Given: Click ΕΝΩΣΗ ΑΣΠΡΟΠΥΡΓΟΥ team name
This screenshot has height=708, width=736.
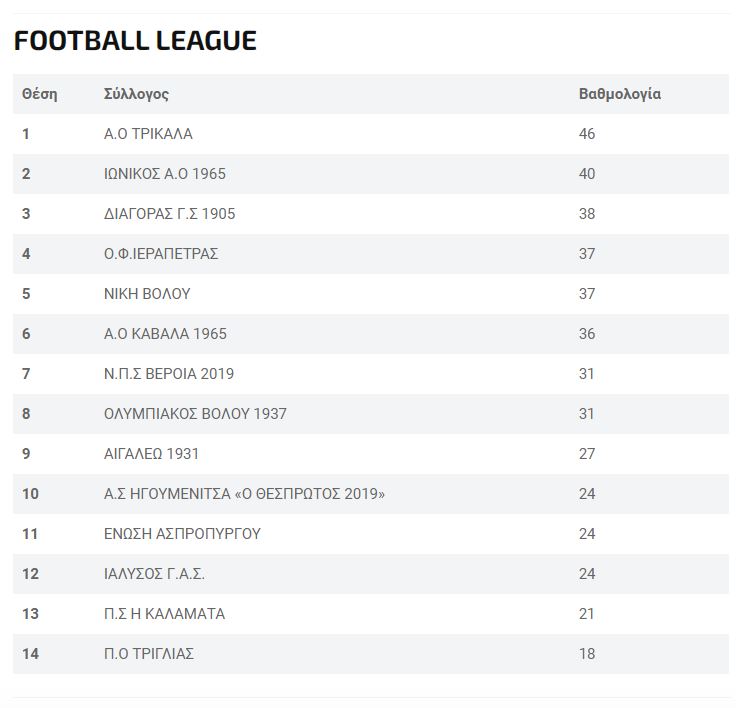Looking at the screenshot, I should click(182, 534).
